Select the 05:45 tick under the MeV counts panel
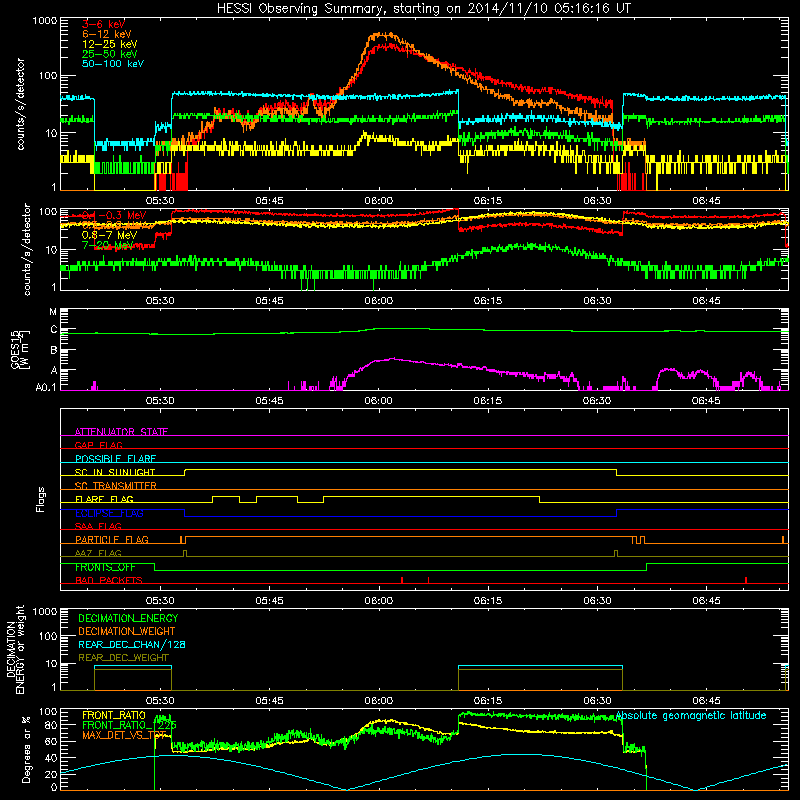The width and height of the screenshot is (800, 800). 269,301
